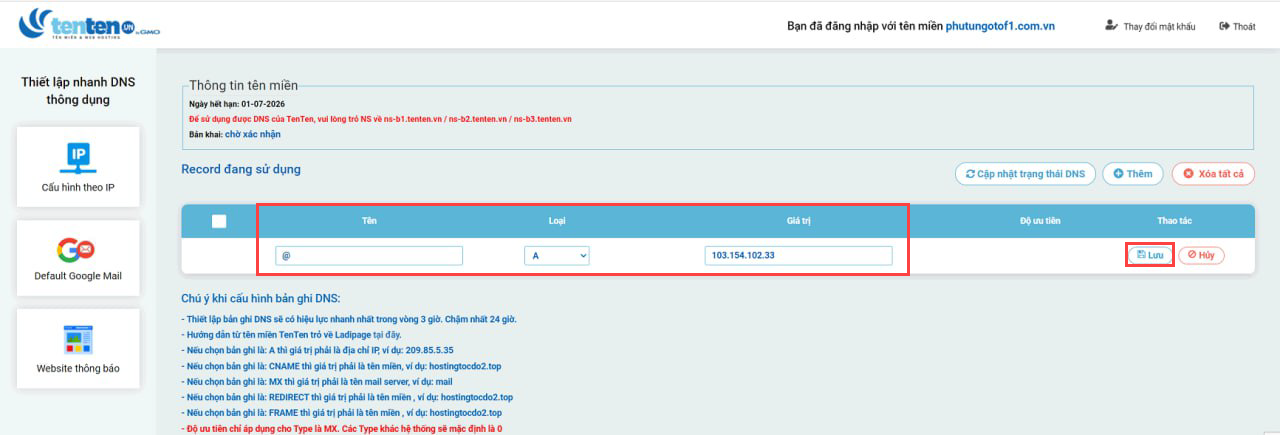Screen dimensions: 1280x435
Task: Click the Tên column header
Action: point(369,220)
